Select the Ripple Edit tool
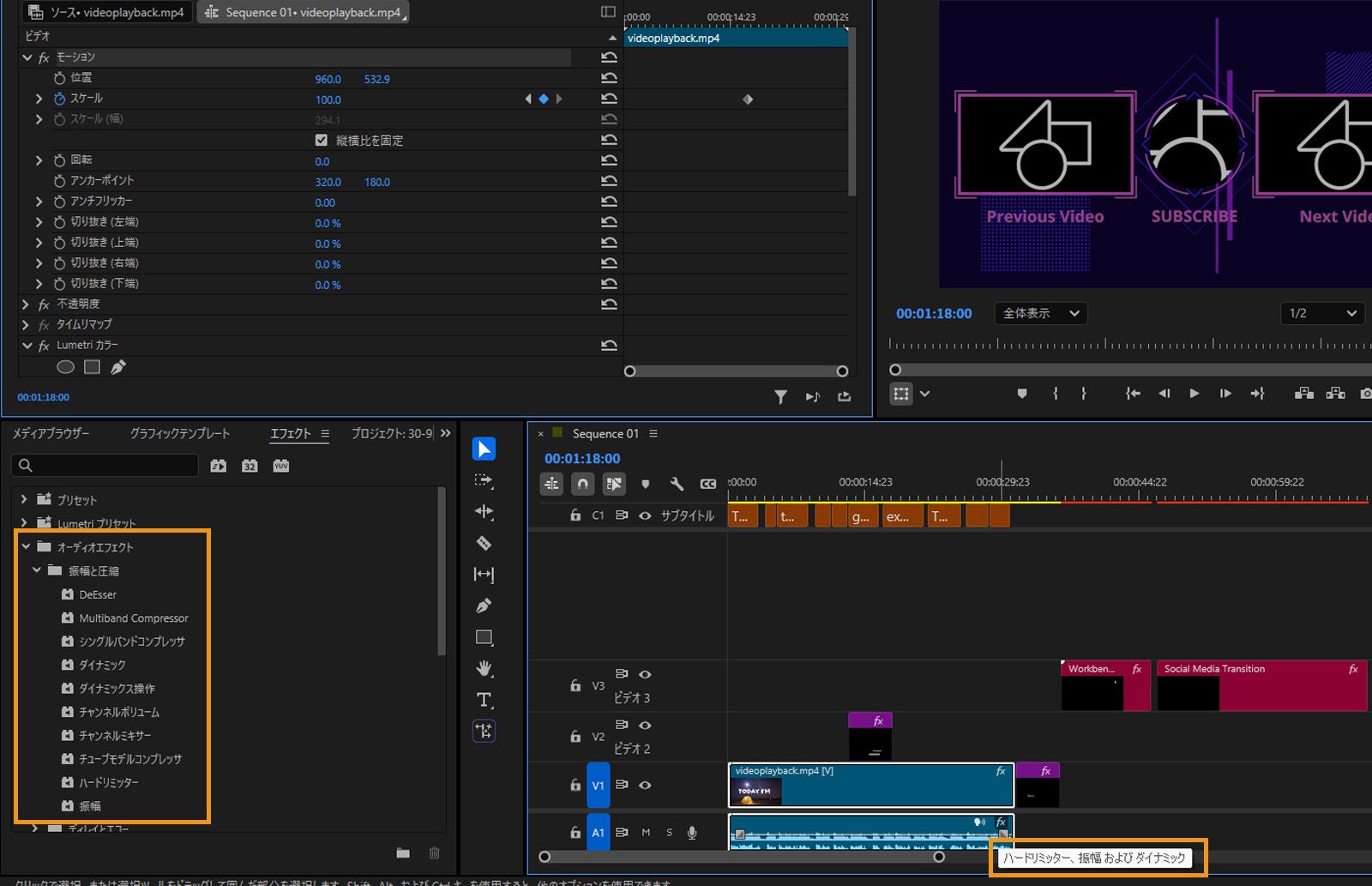 pyautogui.click(x=484, y=512)
